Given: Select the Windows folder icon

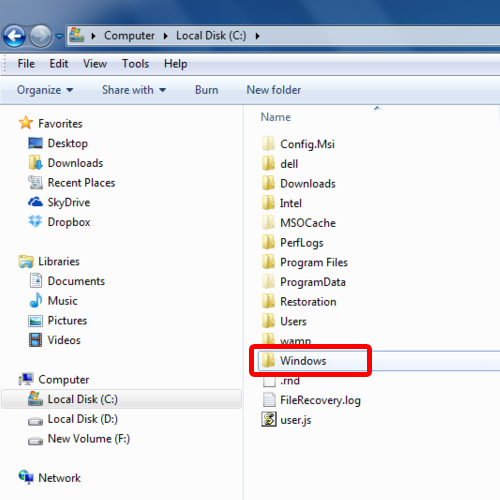Looking at the screenshot, I should click(x=268, y=360).
